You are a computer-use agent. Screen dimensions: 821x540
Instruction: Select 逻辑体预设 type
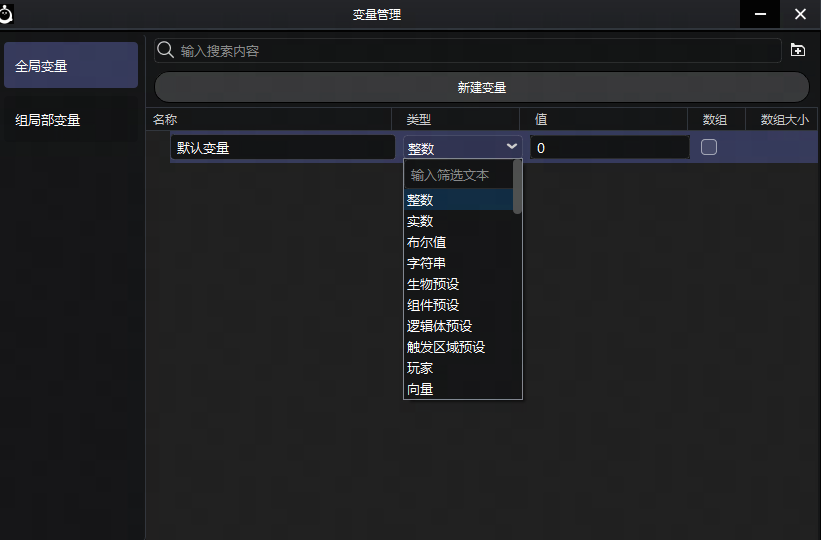click(x=438, y=326)
